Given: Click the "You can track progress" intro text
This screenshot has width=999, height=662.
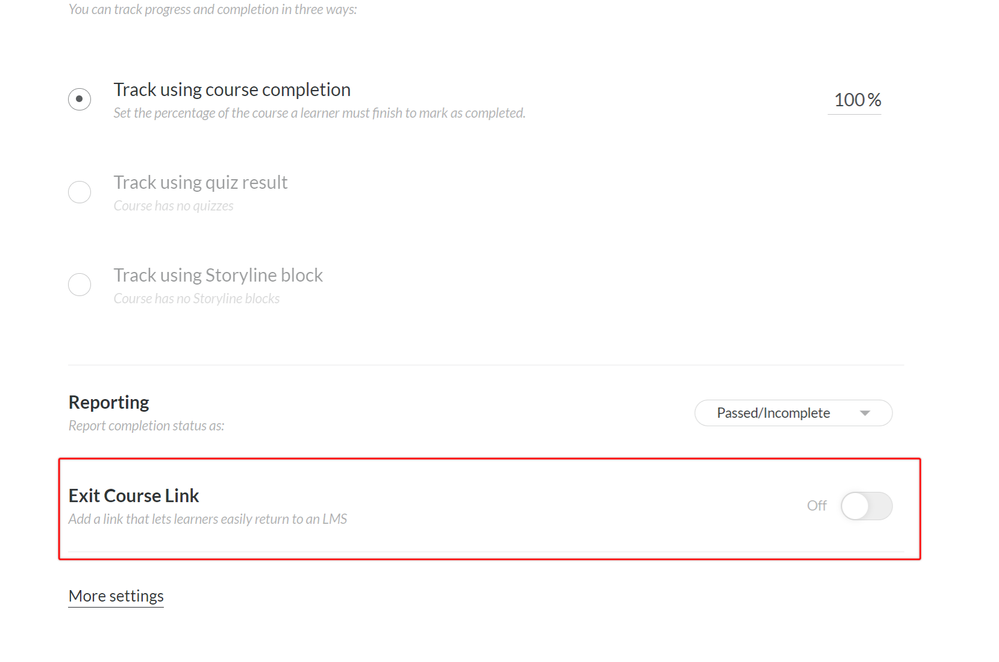Looking at the screenshot, I should click(x=213, y=10).
